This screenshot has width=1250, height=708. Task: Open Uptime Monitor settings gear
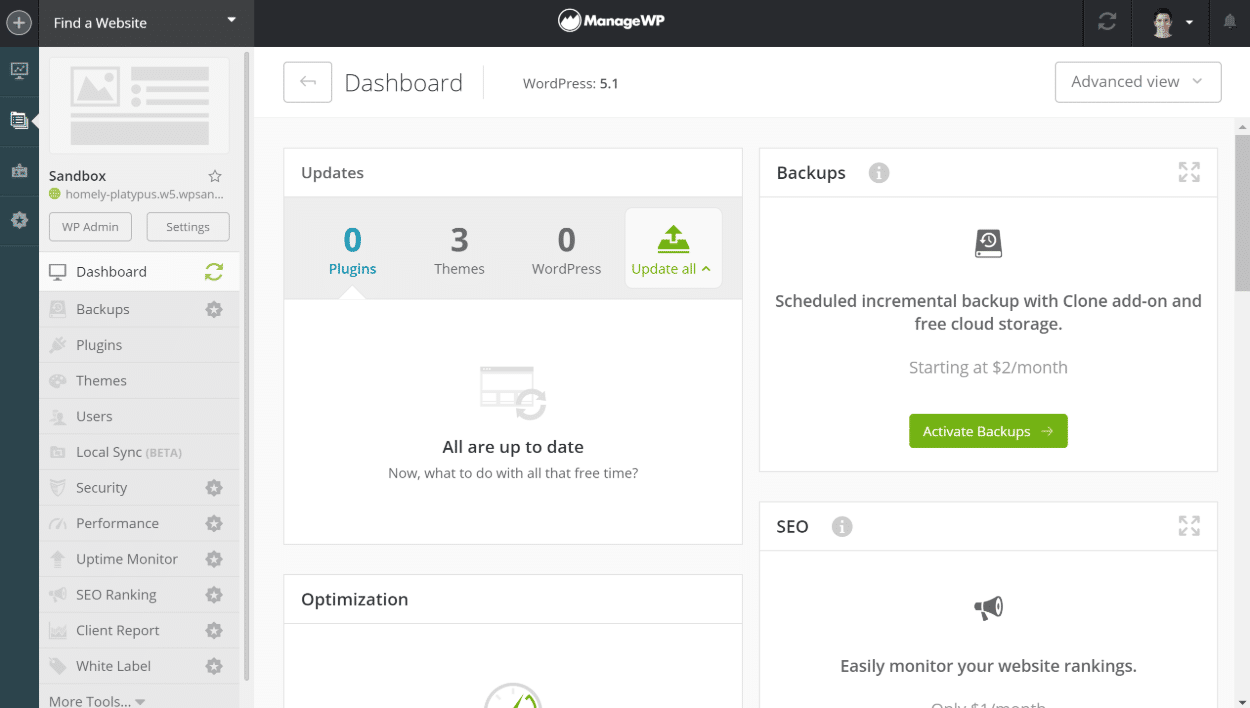[213, 558]
